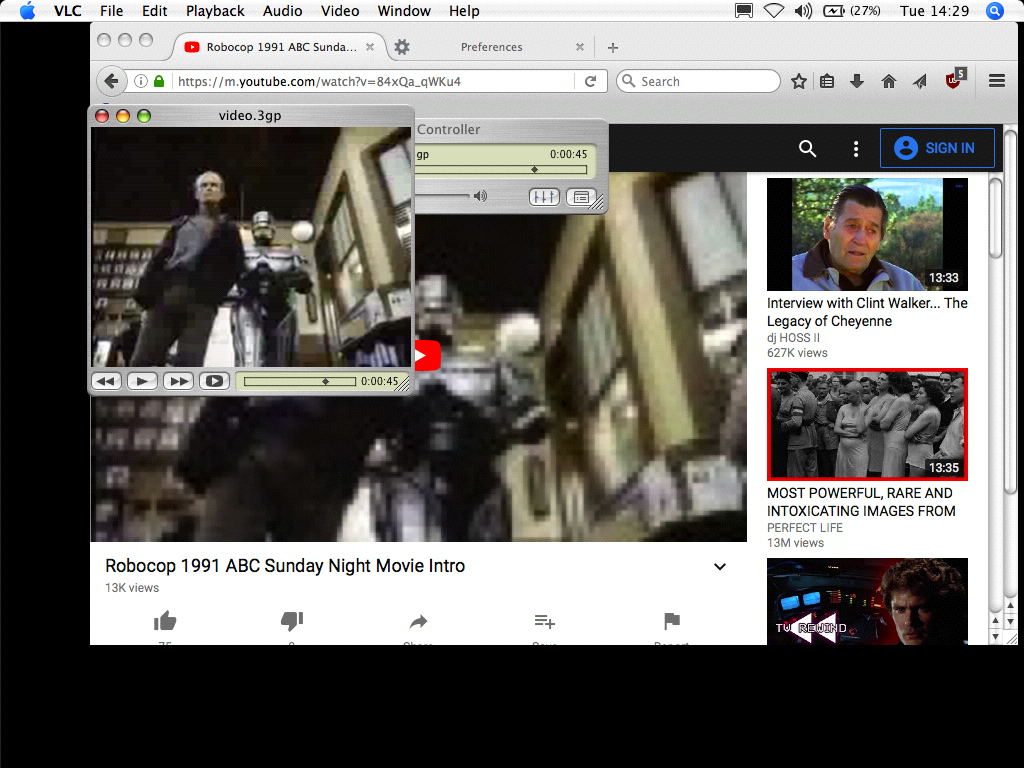Open MOST POWERFUL, RARE images video thumbnail
Viewport: 1024px width, 768px height.
867,424
